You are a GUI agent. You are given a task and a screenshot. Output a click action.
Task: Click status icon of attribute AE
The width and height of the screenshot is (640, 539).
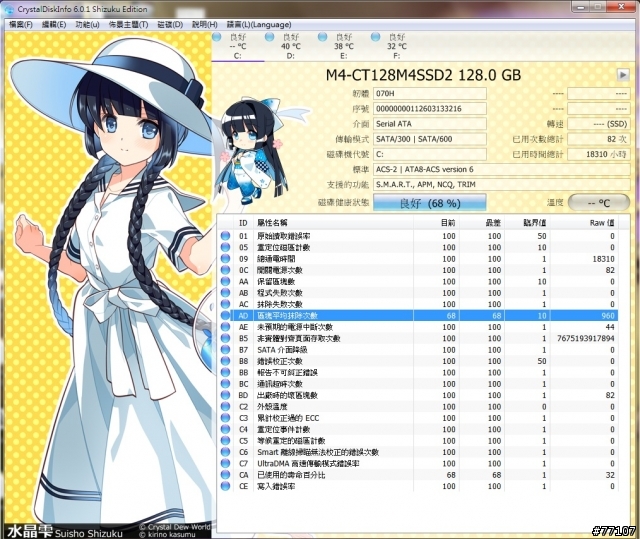[225, 327]
